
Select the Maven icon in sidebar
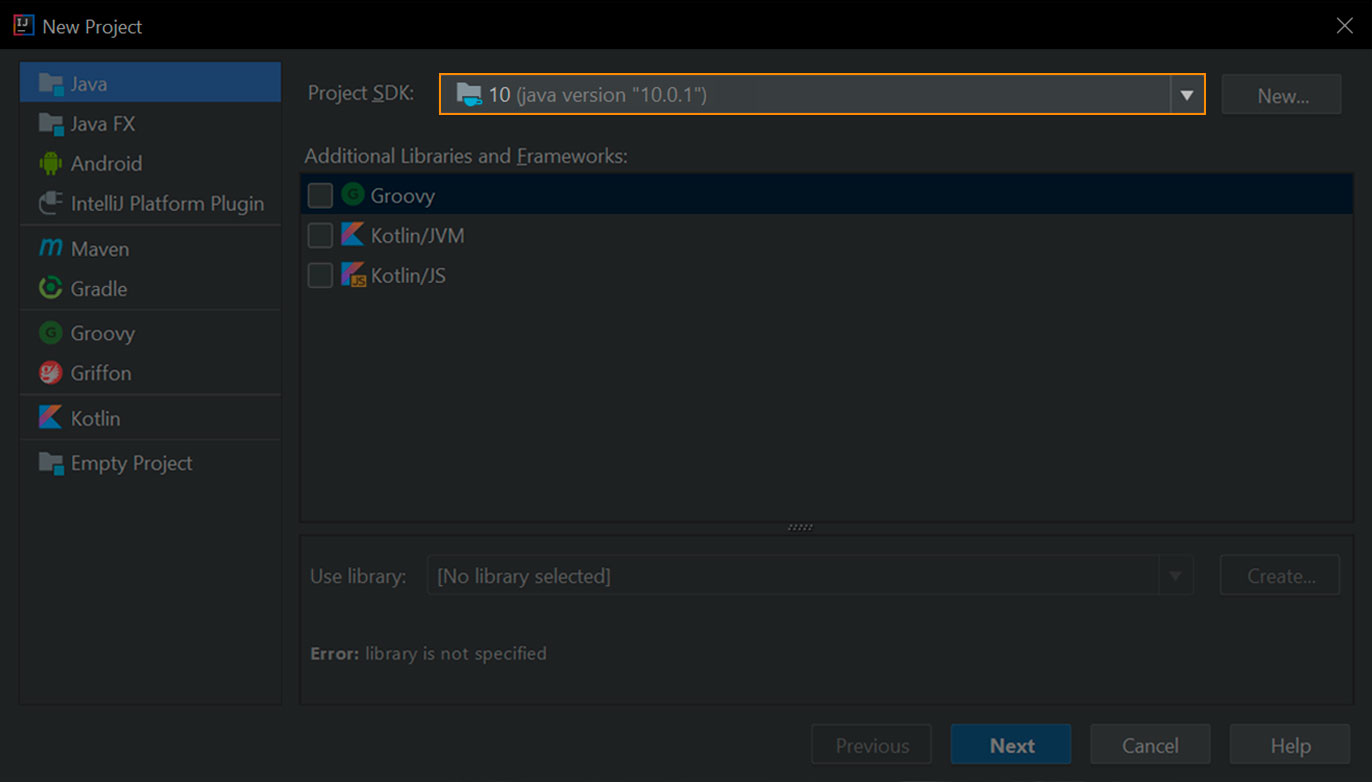tap(50, 248)
